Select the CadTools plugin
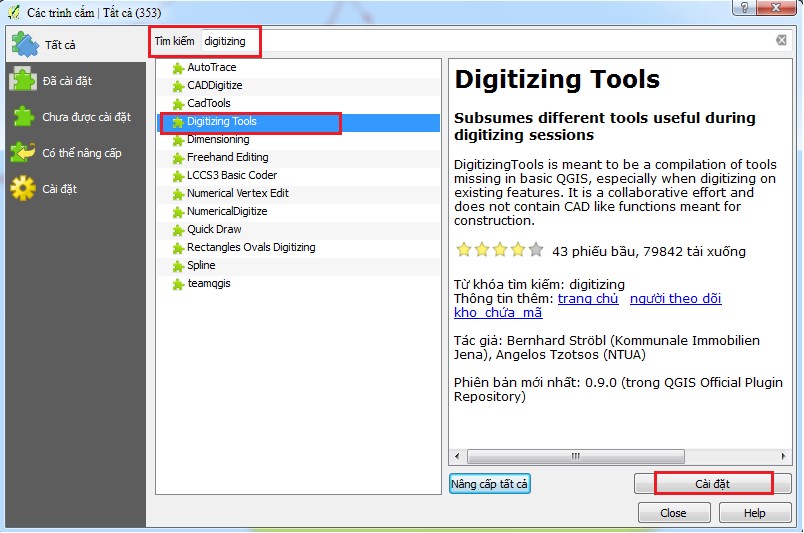Screen dimensions: 804x533 coord(298,103)
